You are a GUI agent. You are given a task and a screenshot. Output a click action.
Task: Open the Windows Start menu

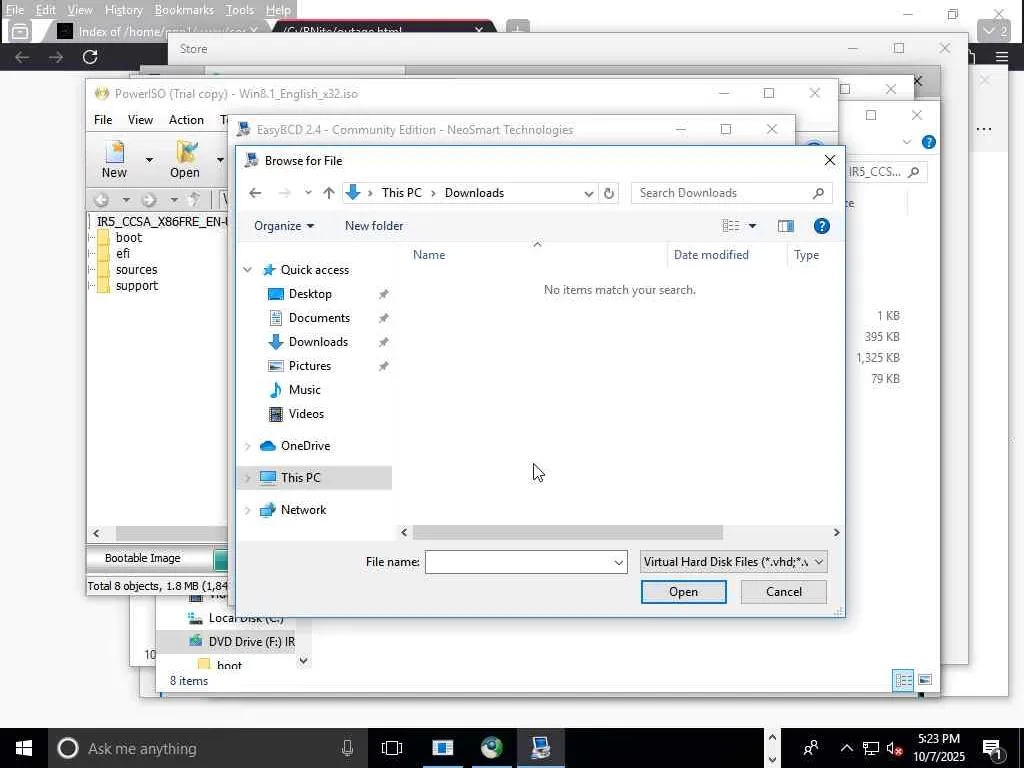(x=24, y=748)
